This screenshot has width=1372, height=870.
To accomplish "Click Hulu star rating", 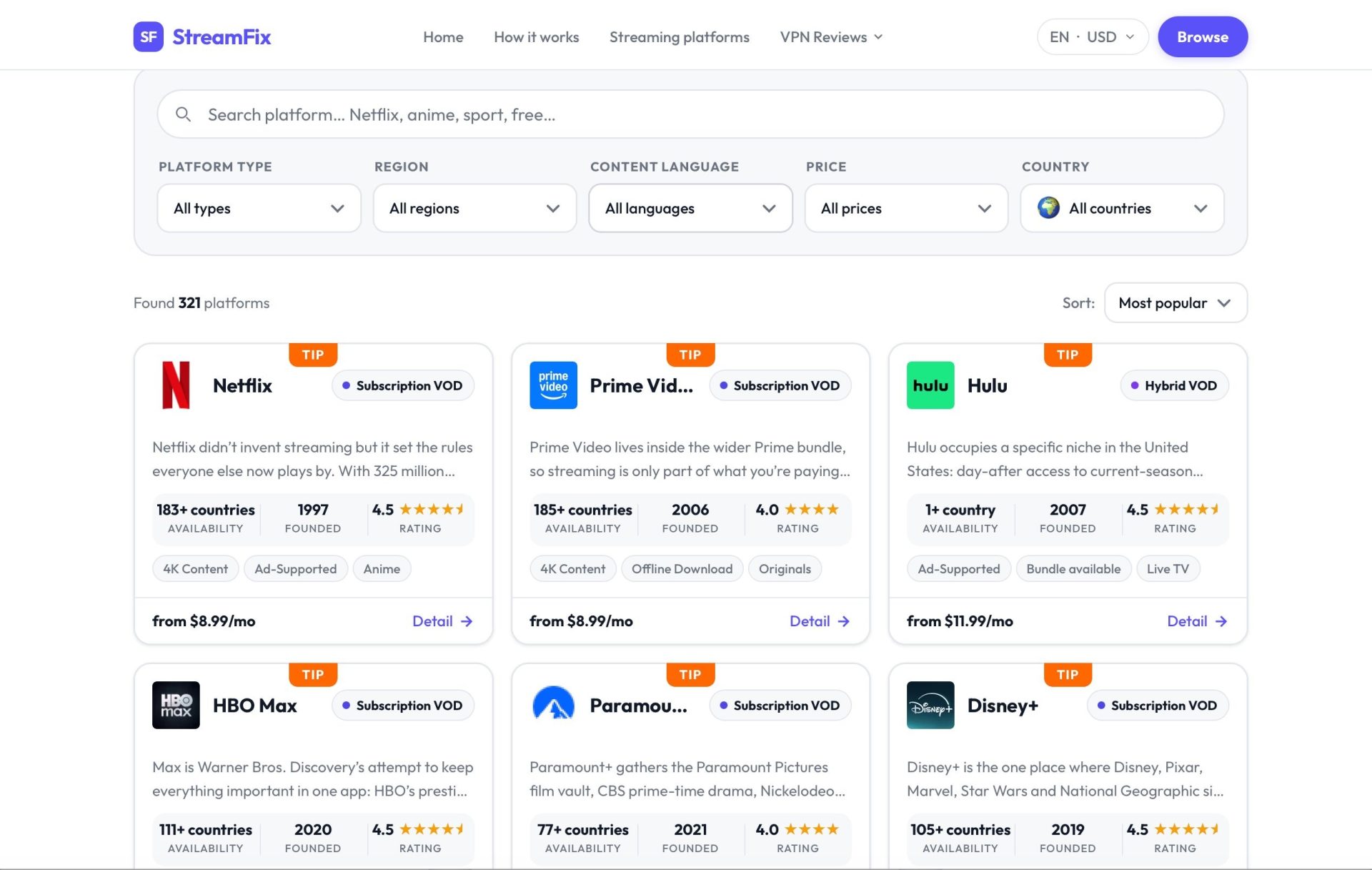I will point(1186,510).
